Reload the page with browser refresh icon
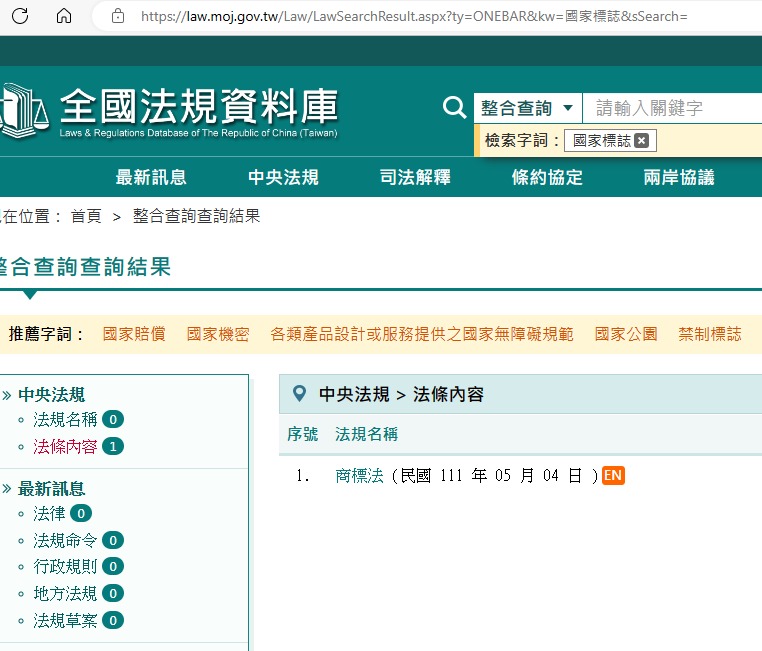This screenshot has width=762, height=651. pyautogui.click(x=20, y=16)
